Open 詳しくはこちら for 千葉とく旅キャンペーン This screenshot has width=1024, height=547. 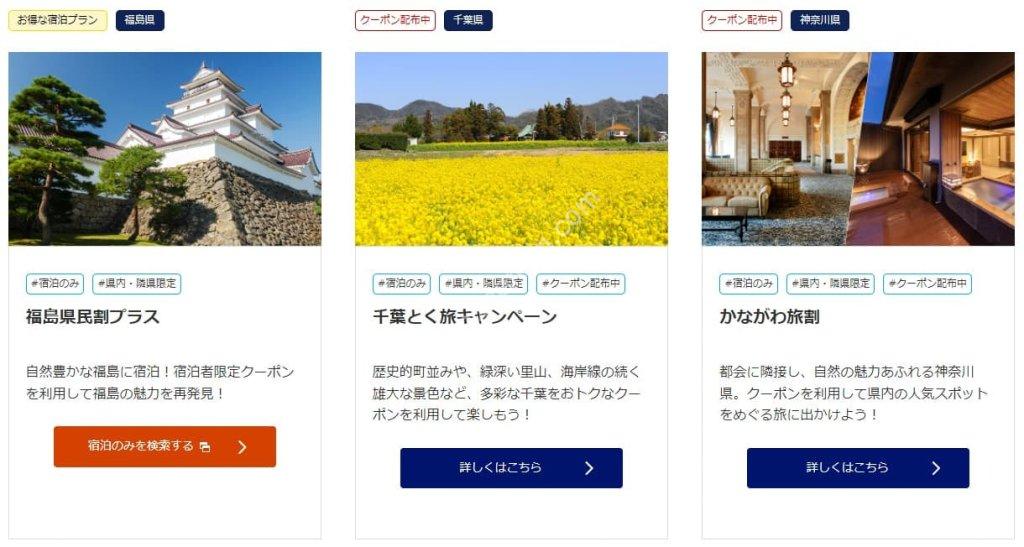[511, 468]
